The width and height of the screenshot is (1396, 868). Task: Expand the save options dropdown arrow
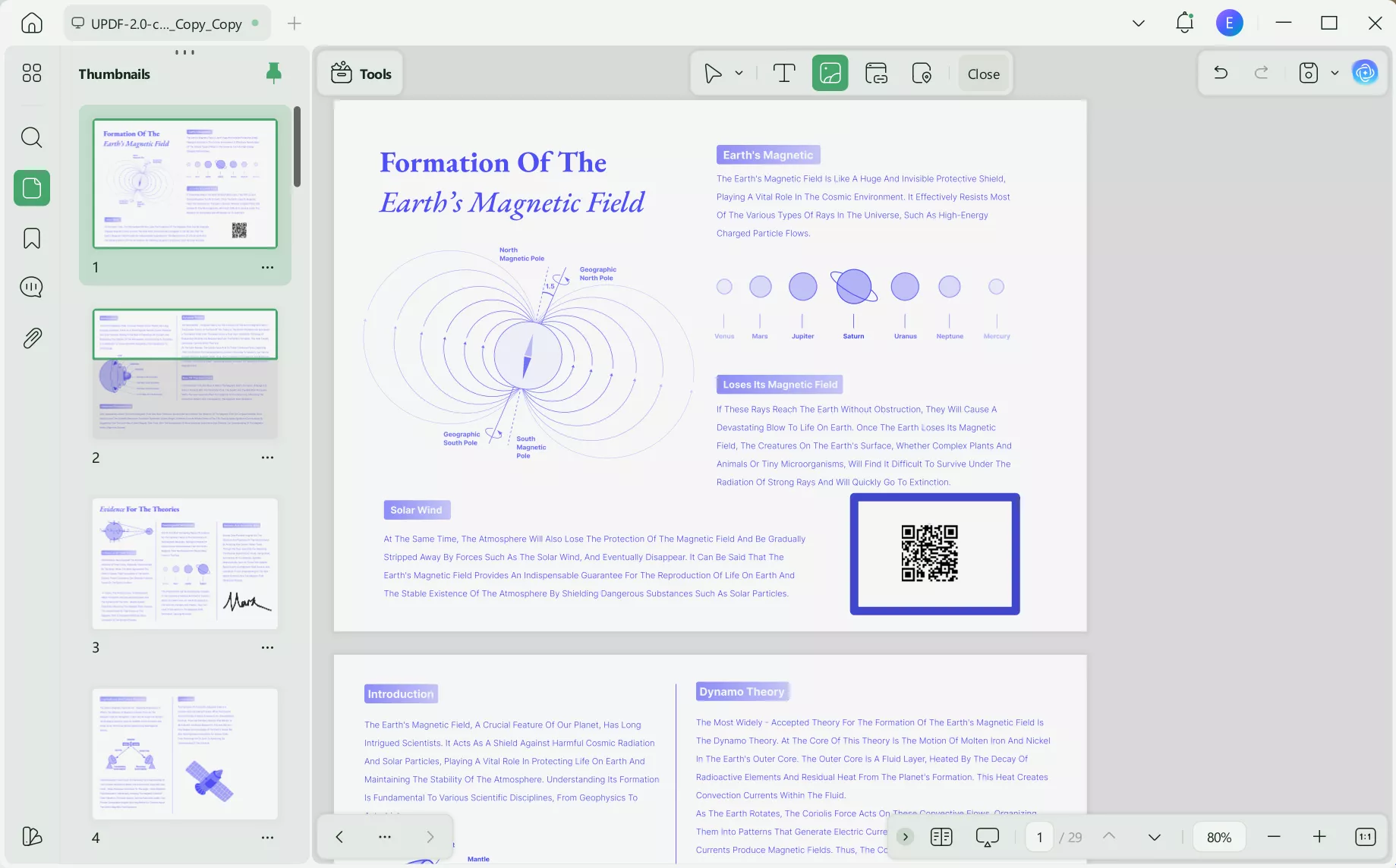(1335, 74)
